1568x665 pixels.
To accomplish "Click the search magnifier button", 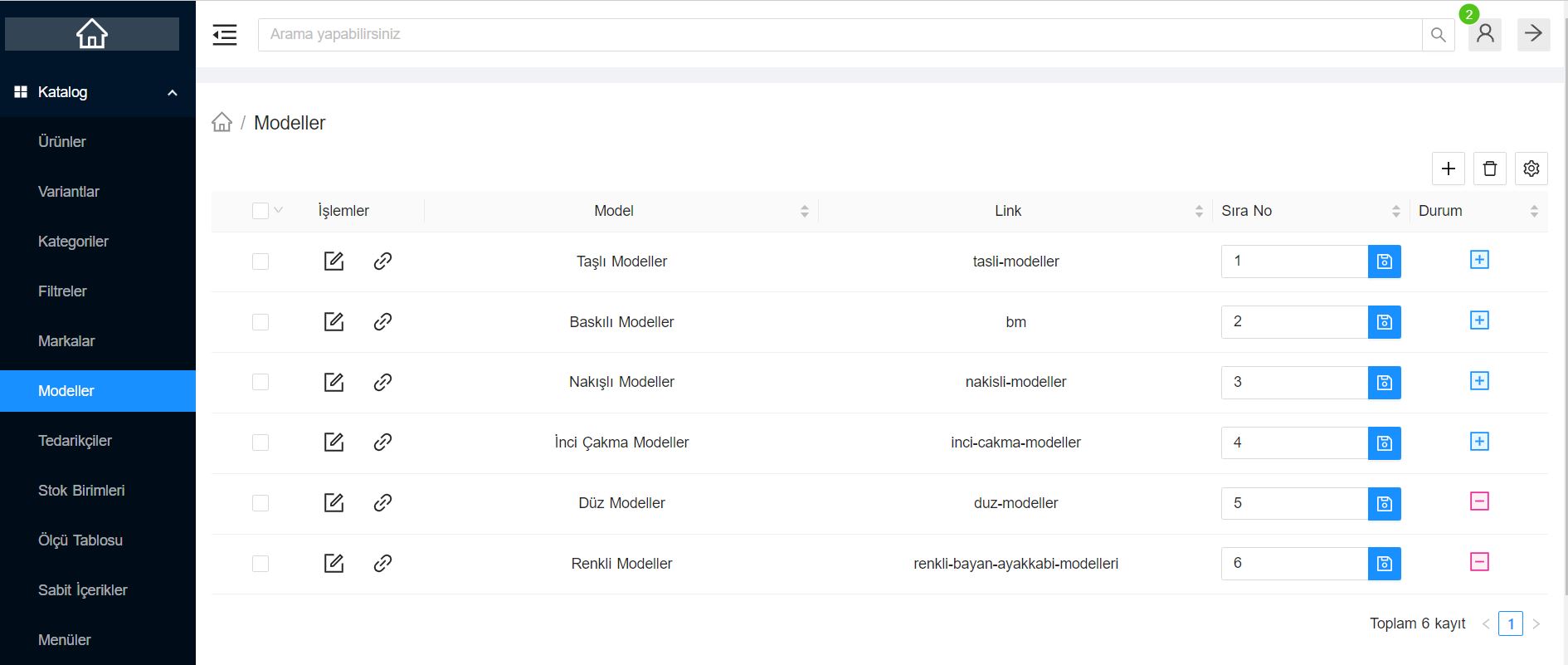I will 1439,35.
